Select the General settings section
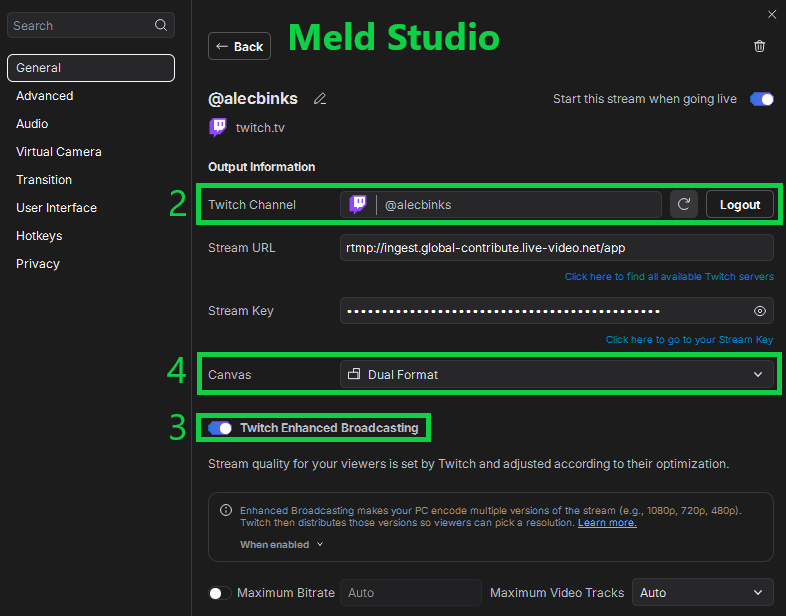 [91, 68]
